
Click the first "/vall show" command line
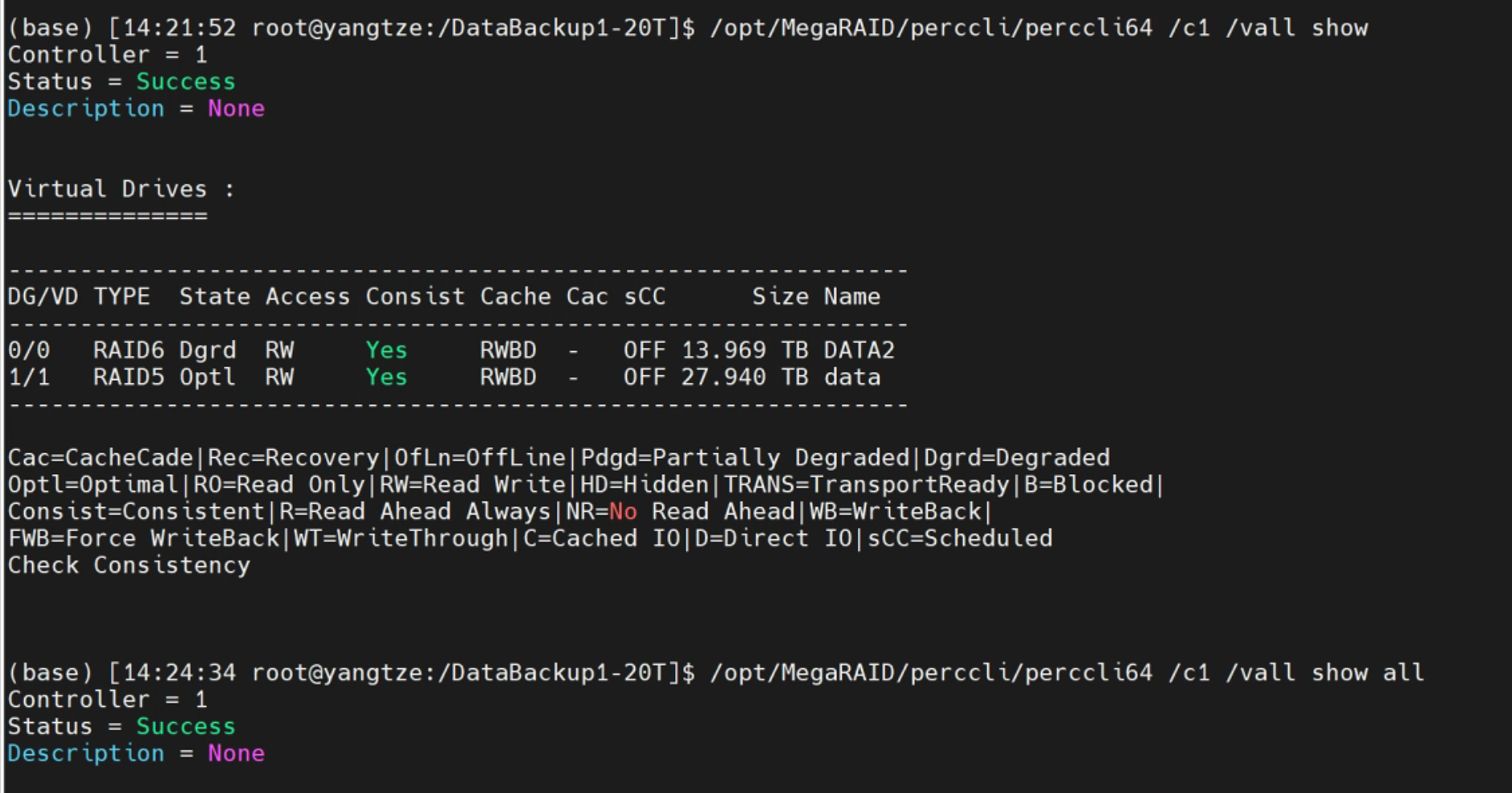point(1038,28)
